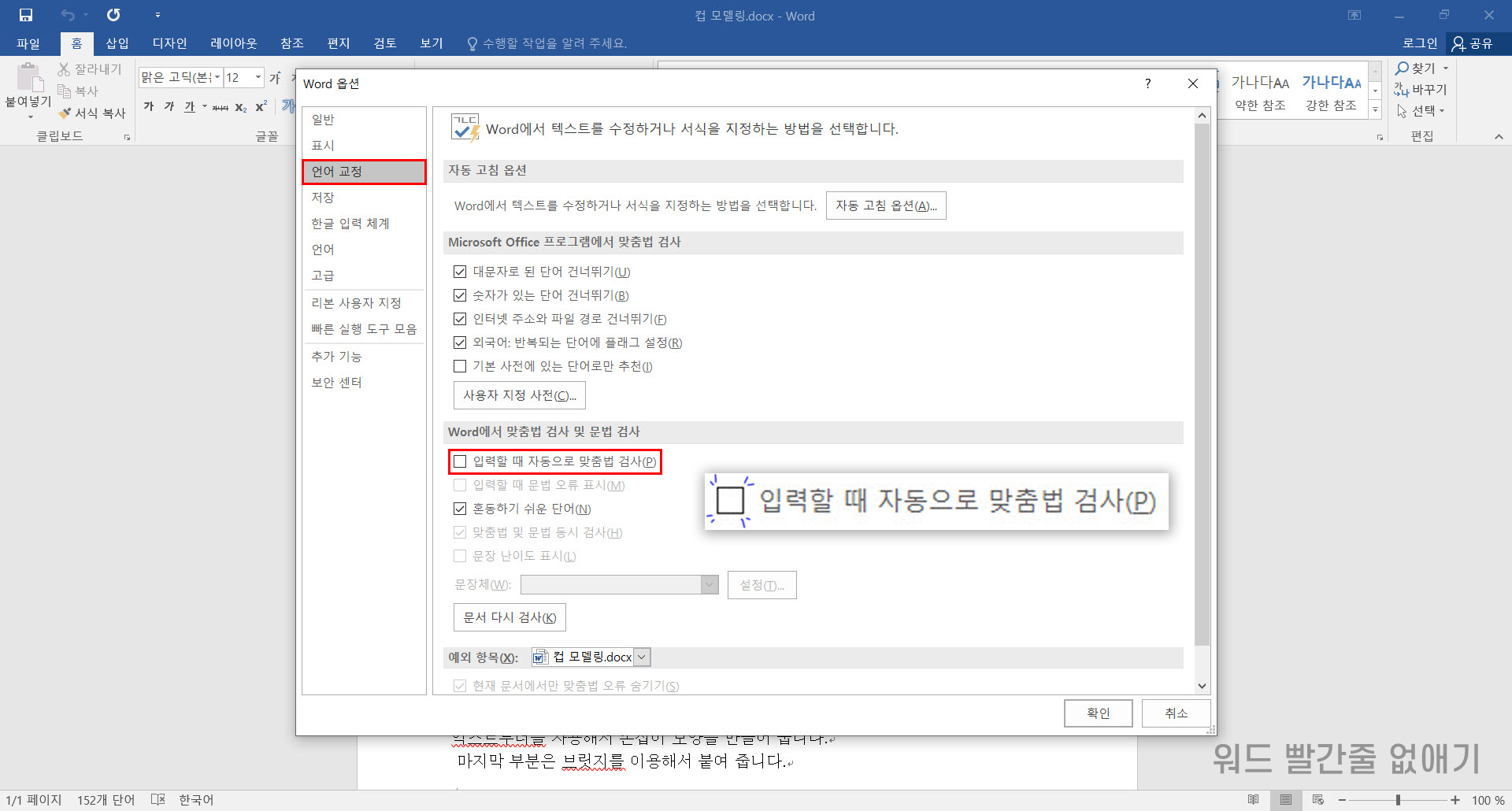Click the Cut (잘라내기) scissors icon
This screenshot has width=1512, height=811.
click(x=65, y=69)
